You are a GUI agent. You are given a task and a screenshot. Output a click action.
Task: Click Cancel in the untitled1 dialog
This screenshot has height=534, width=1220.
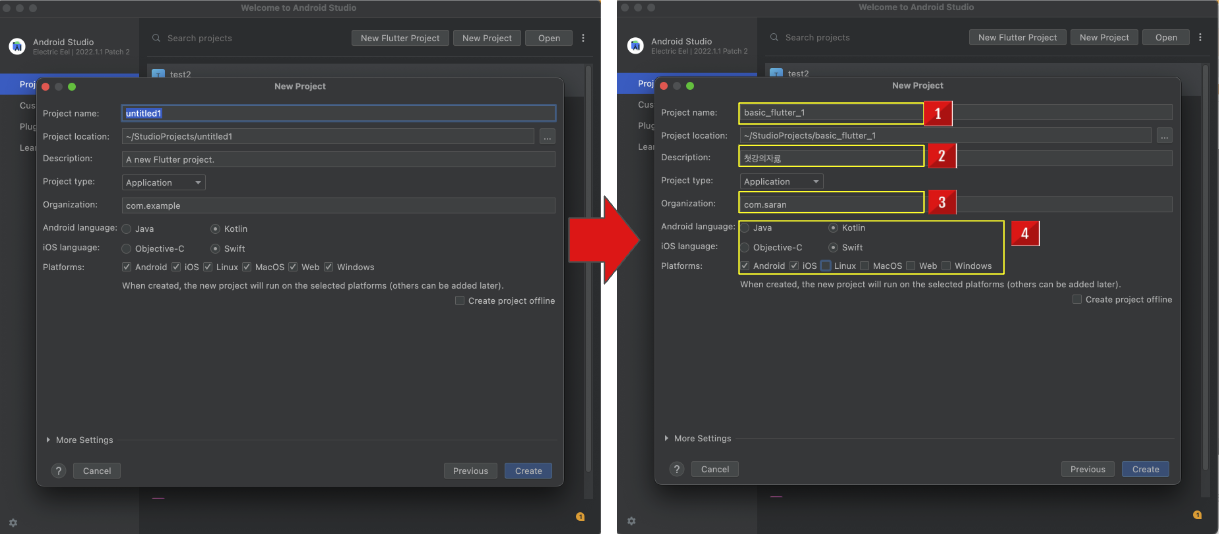click(x=97, y=471)
